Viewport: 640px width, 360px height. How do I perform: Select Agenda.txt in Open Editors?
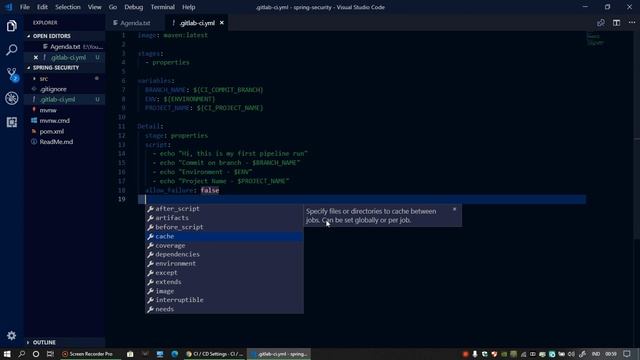point(64,47)
